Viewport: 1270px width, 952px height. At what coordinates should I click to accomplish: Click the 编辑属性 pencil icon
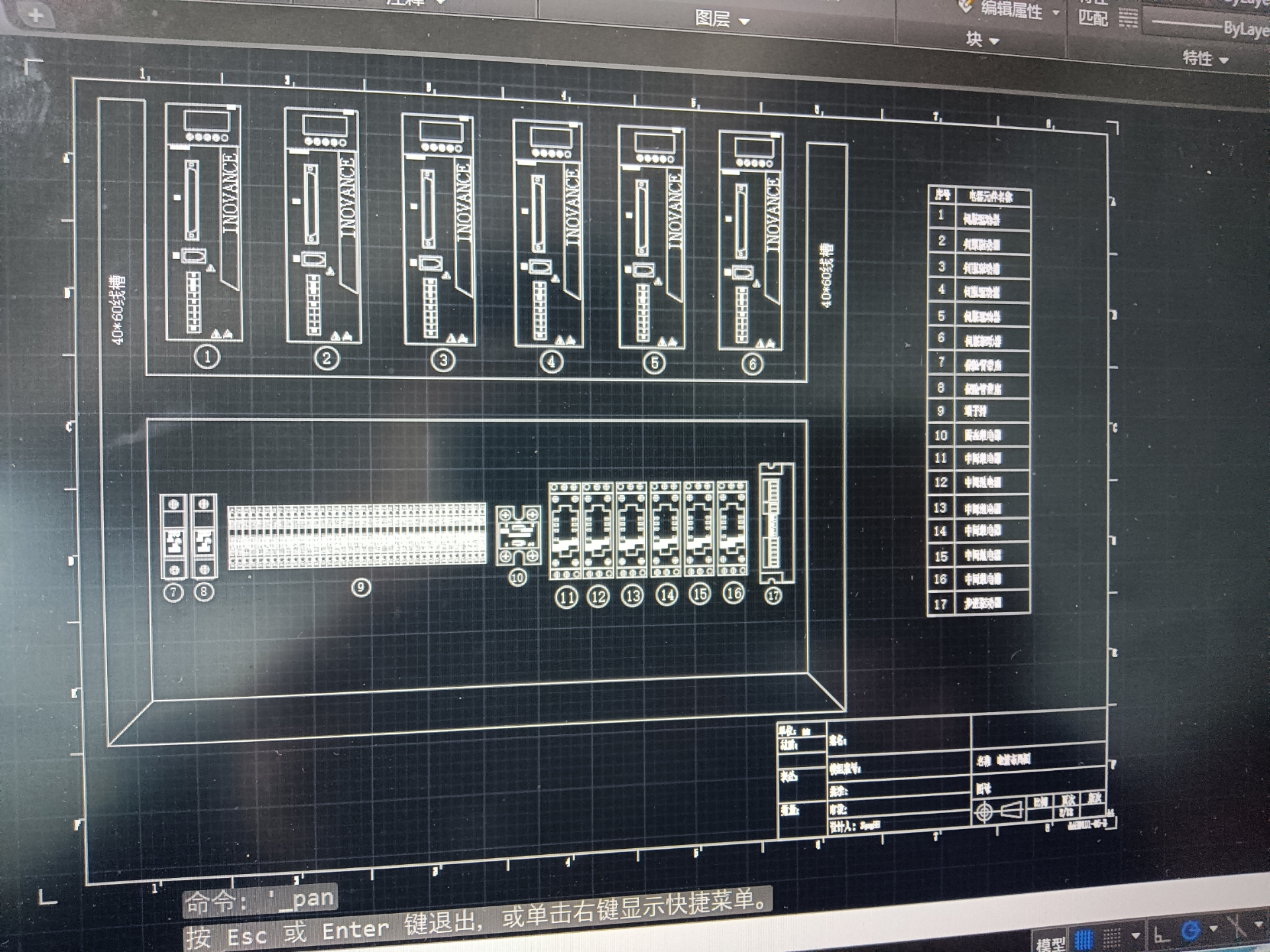pos(966,7)
